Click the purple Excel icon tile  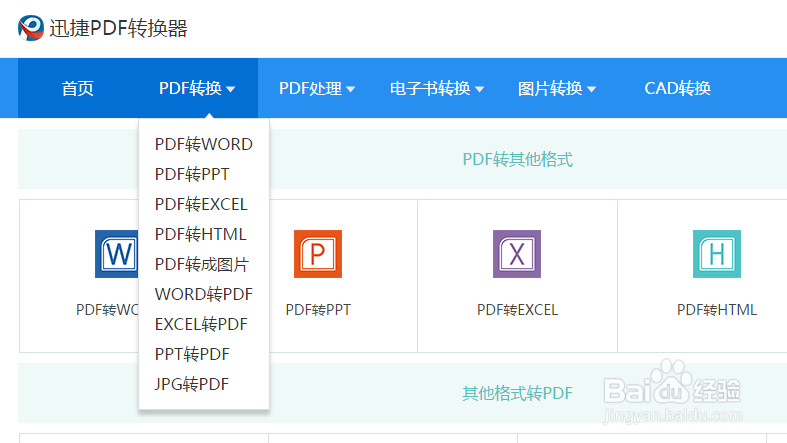click(x=517, y=254)
